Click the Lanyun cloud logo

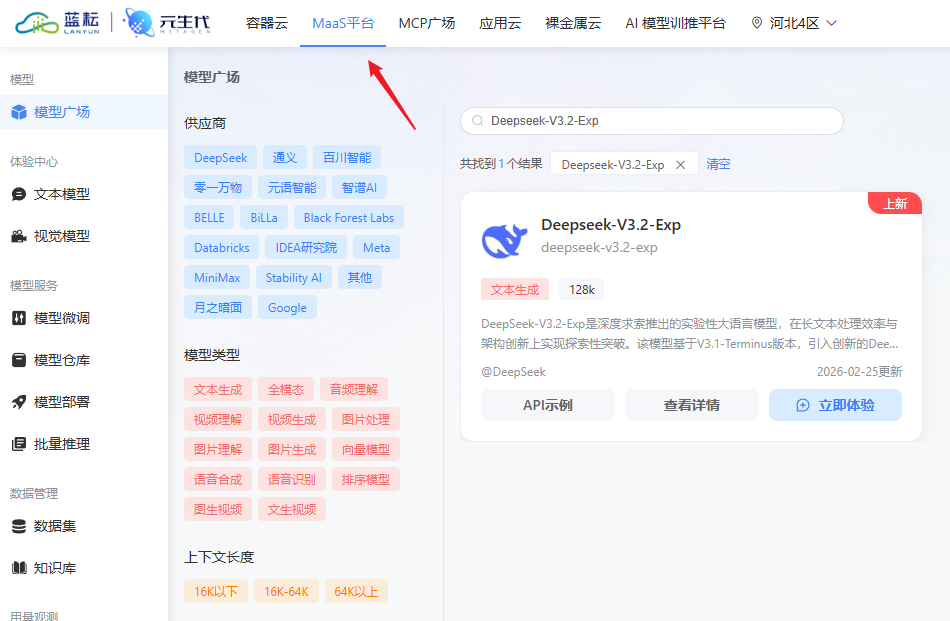tap(58, 22)
